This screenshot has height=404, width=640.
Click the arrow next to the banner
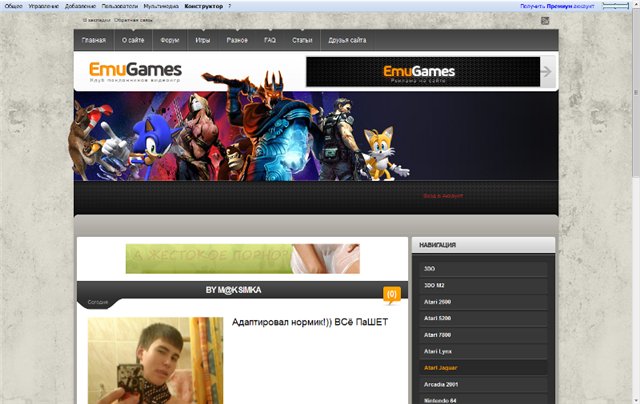(x=546, y=72)
